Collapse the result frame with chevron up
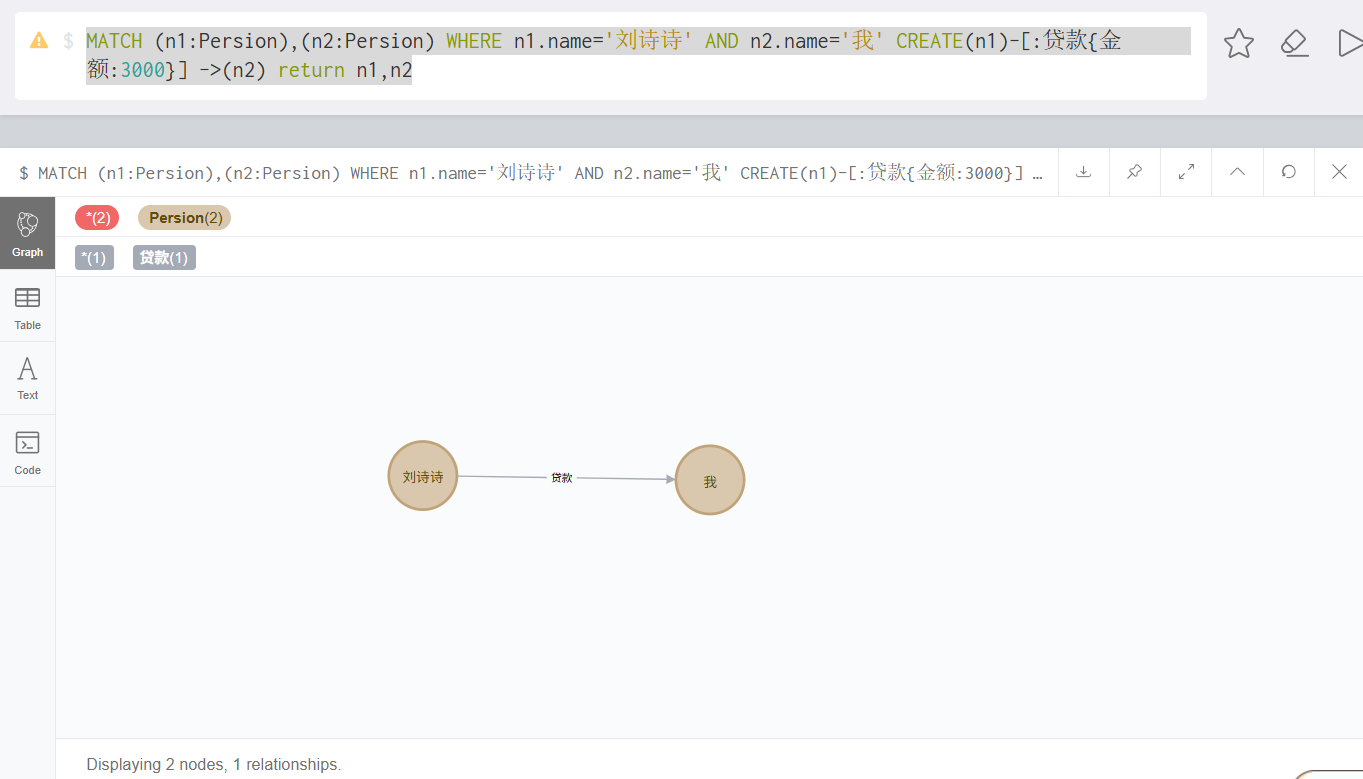 (x=1237, y=172)
